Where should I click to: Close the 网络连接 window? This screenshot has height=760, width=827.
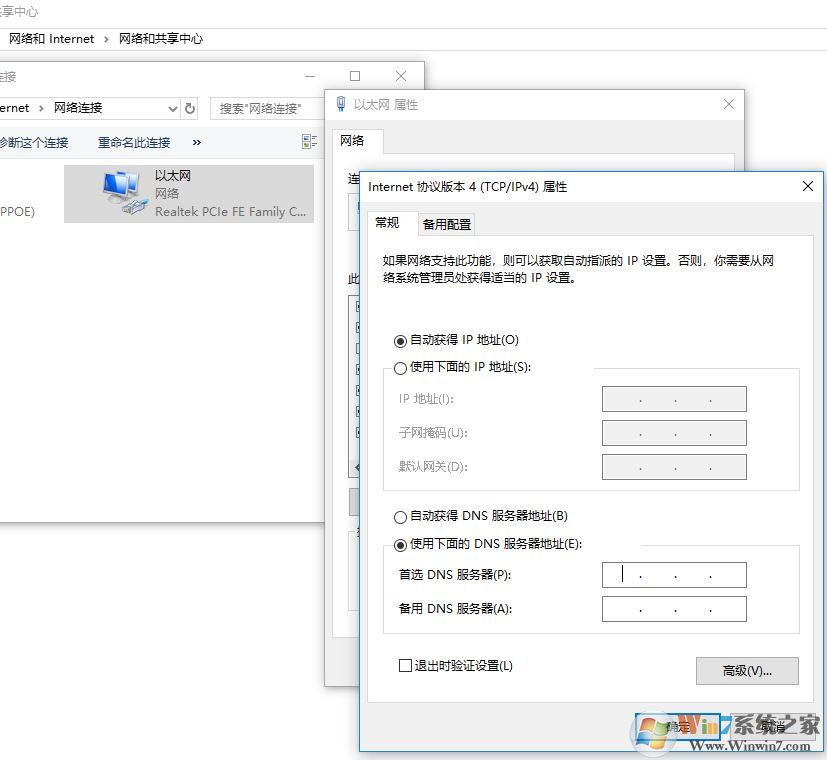tap(401, 76)
